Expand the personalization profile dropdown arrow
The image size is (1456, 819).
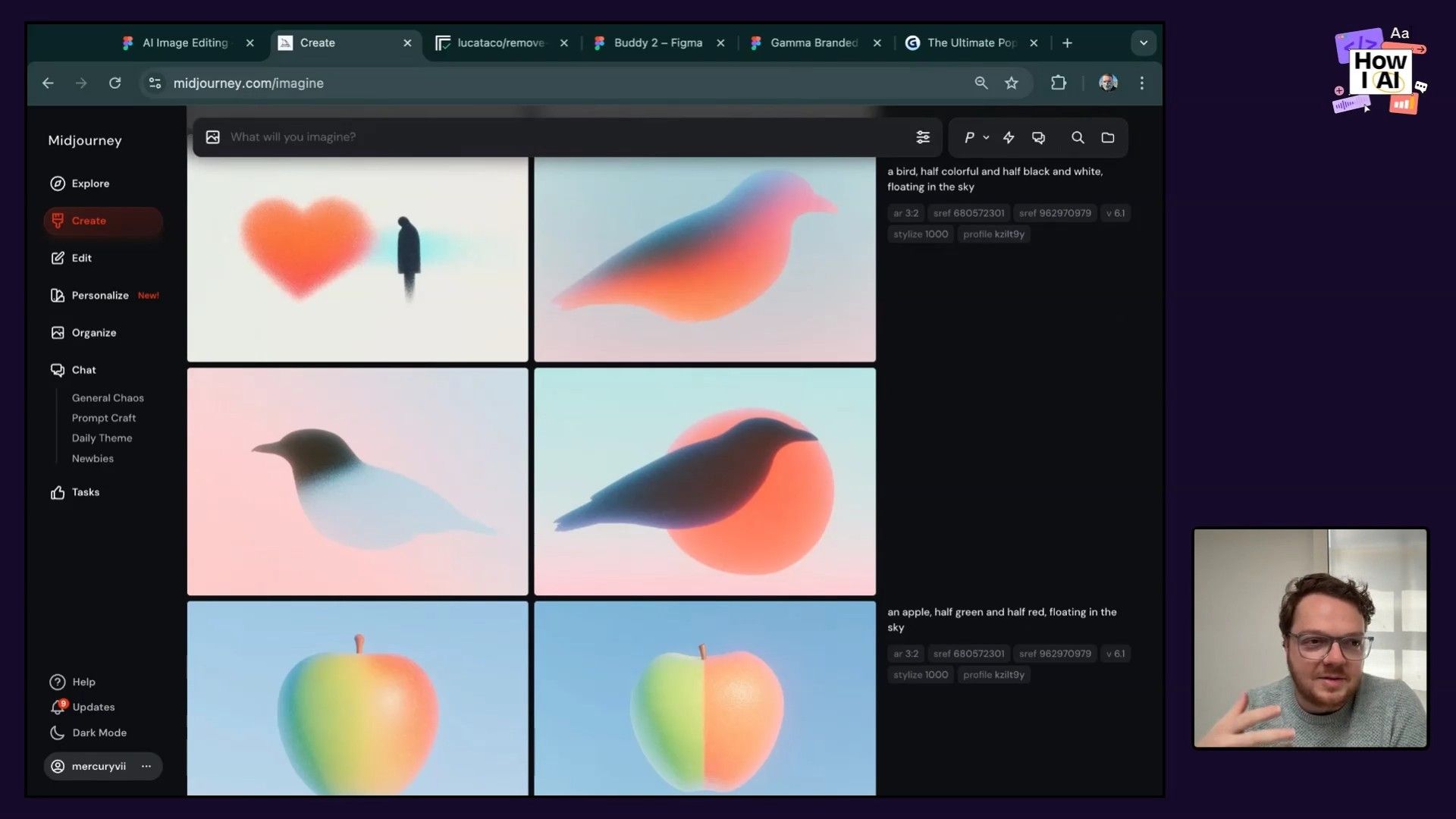coord(986,137)
